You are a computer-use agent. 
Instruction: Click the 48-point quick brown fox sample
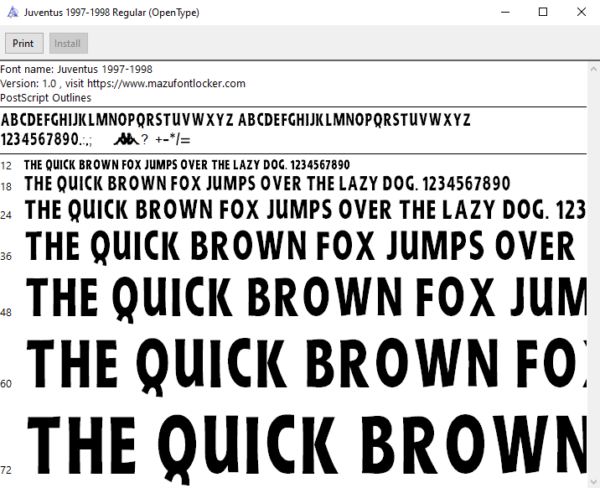(x=306, y=299)
